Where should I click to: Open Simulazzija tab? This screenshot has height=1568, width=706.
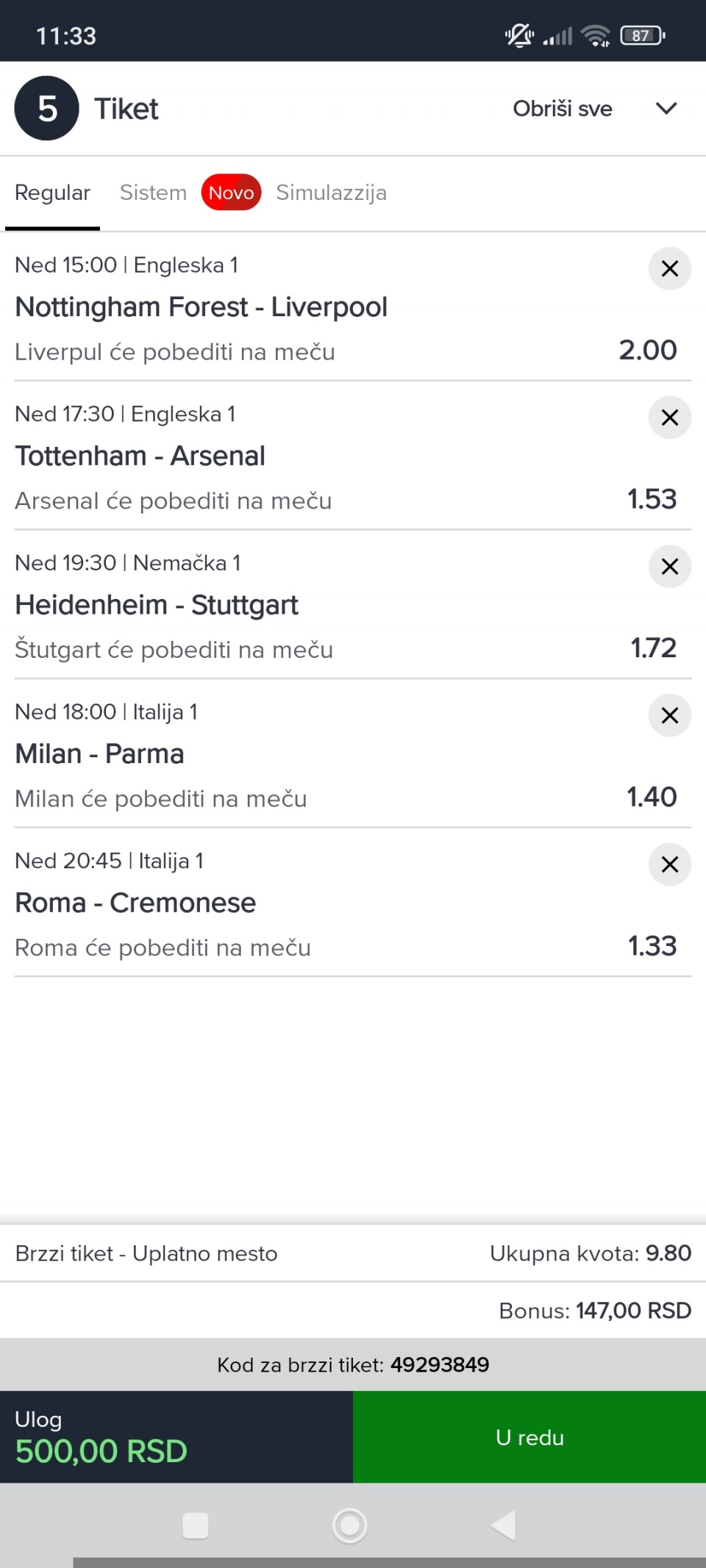pos(331,193)
